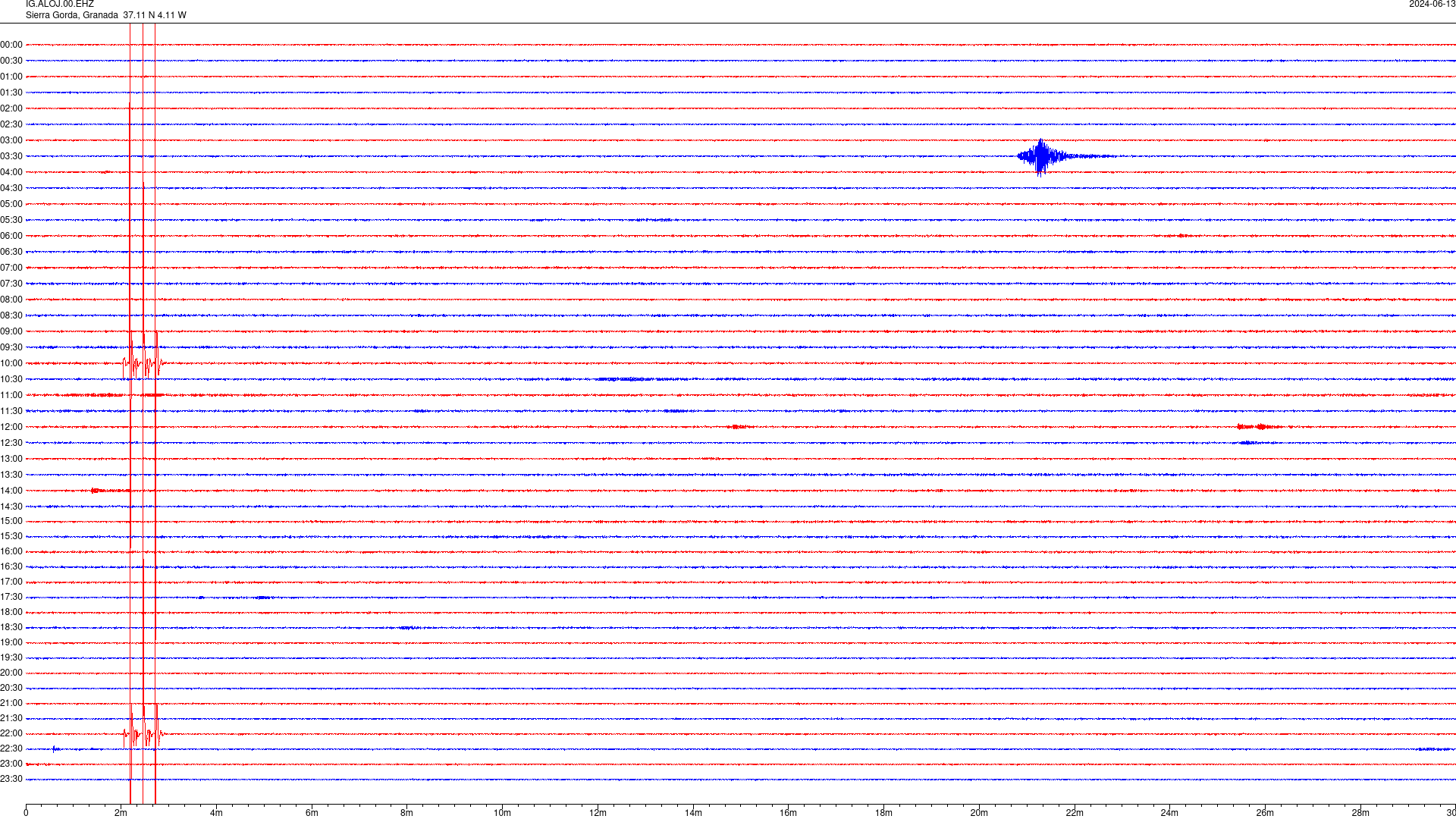Click the 28m mark on the time axis
1456x819 pixels.
point(1360,813)
